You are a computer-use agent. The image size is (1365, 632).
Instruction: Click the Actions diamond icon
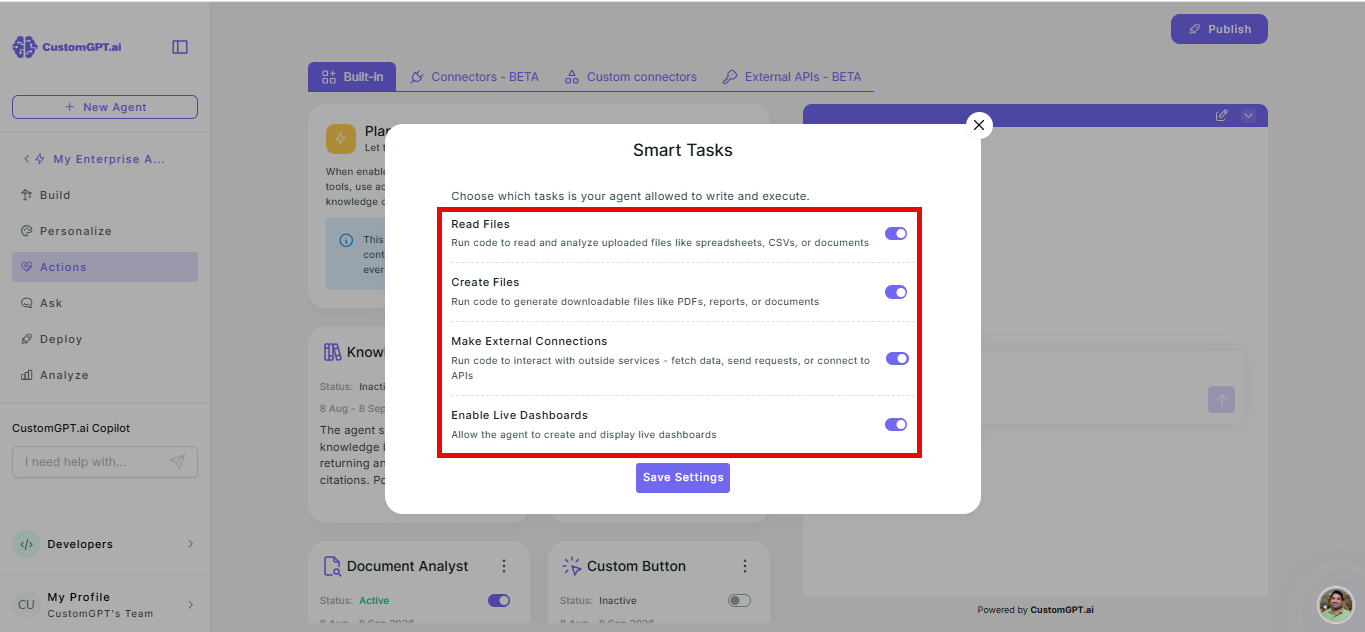tap(27, 267)
